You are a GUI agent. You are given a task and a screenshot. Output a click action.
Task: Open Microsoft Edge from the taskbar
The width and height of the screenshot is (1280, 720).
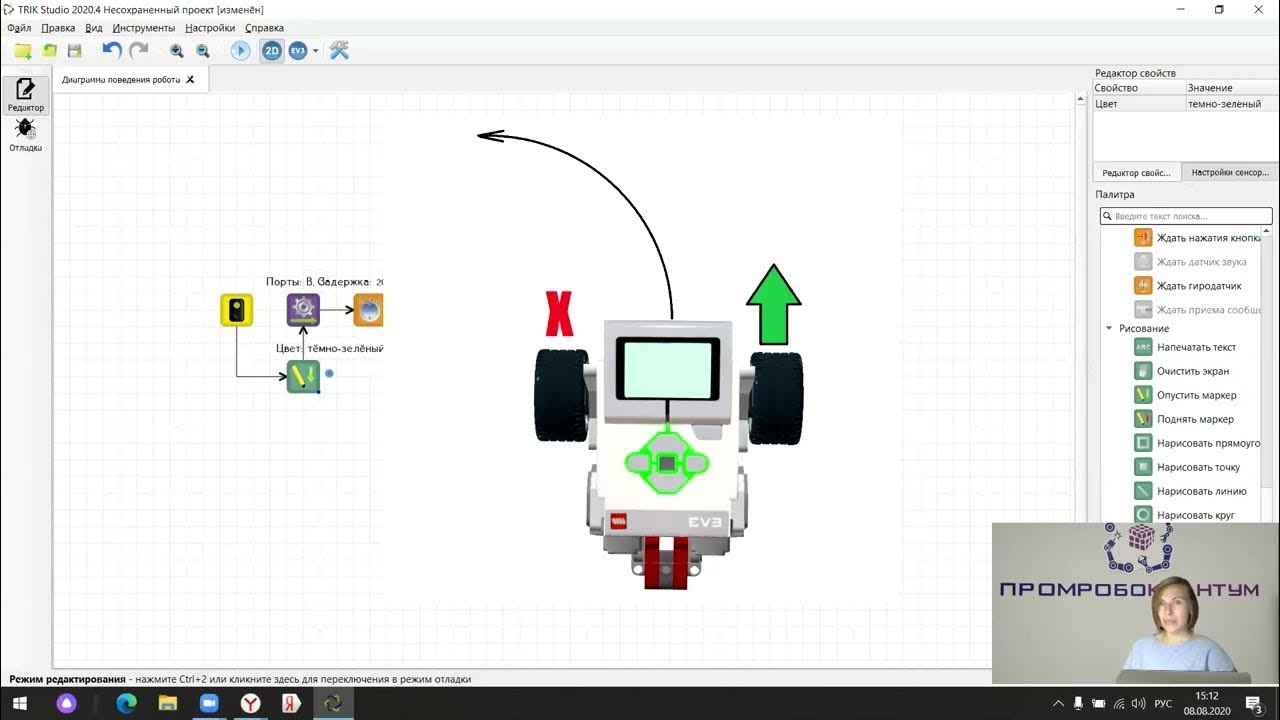point(126,704)
